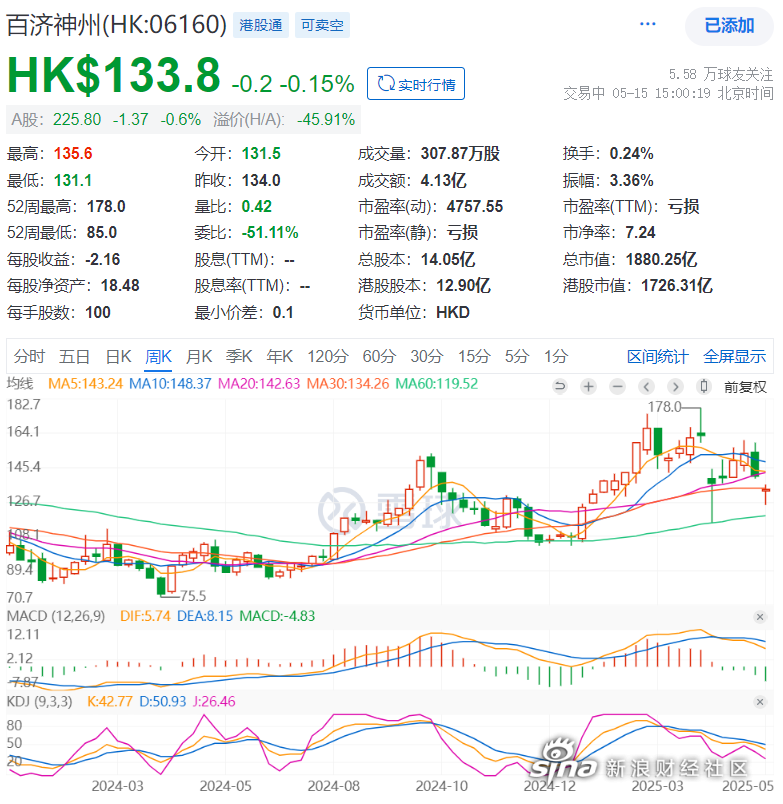This screenshot has height=804, width=783.
Task: Switch to 年K chart tab
Action: 279,356
